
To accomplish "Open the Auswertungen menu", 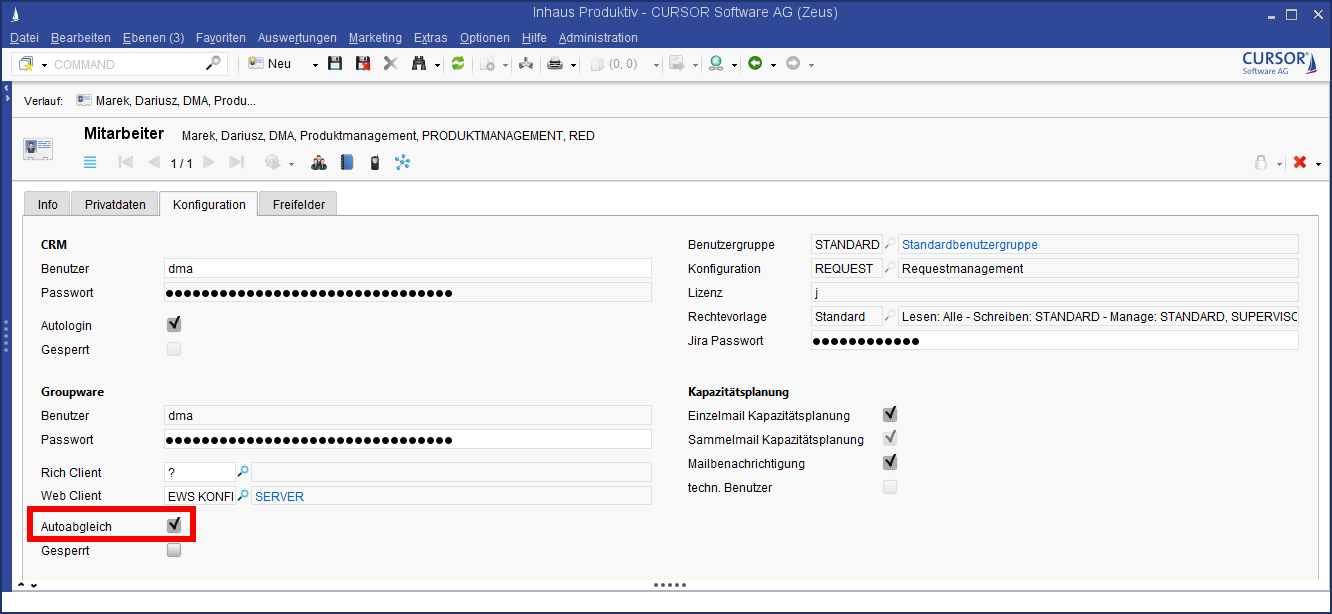I will tap(297, 38).
